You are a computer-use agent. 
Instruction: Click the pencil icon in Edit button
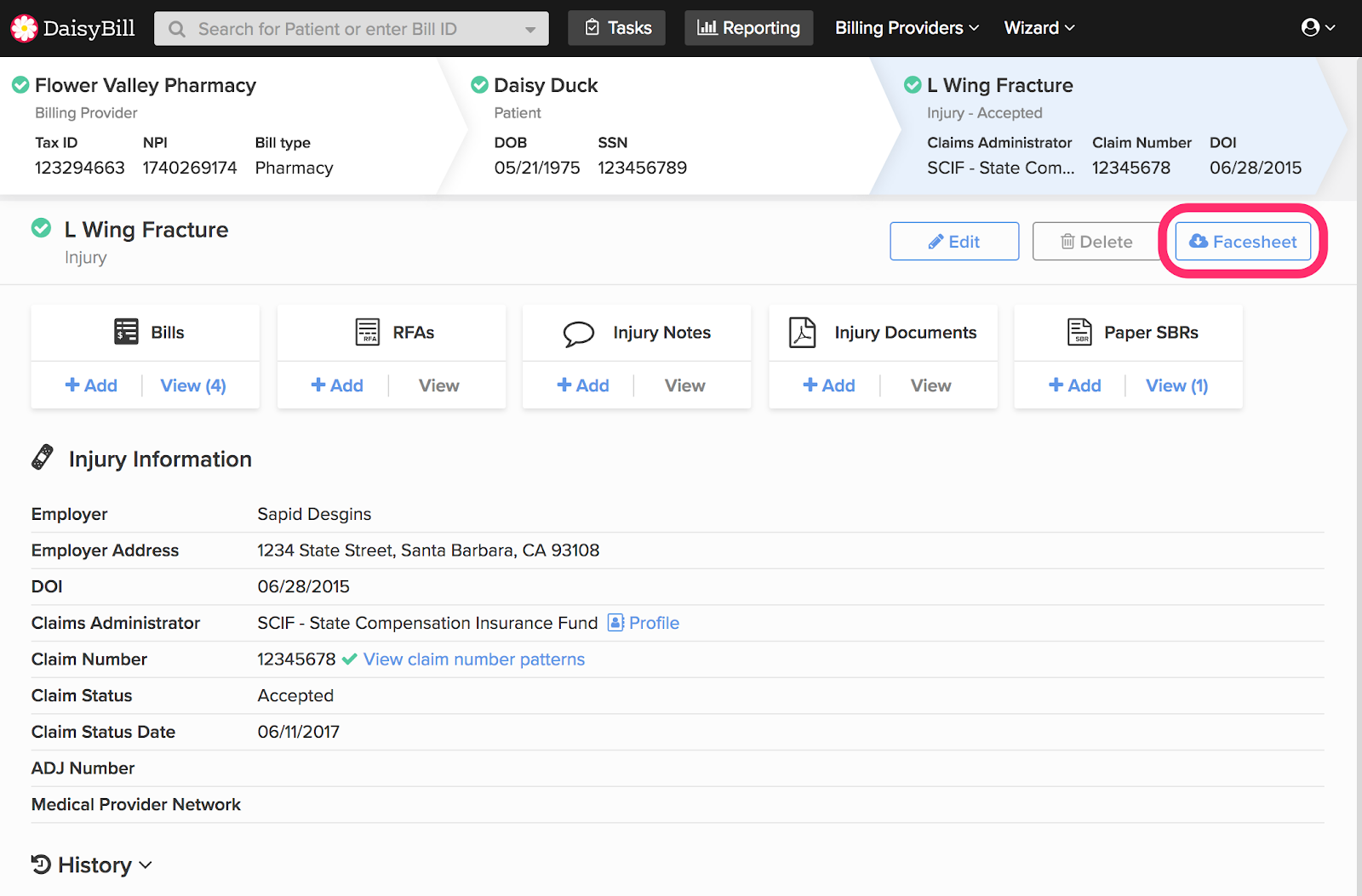tap(936, 242)
